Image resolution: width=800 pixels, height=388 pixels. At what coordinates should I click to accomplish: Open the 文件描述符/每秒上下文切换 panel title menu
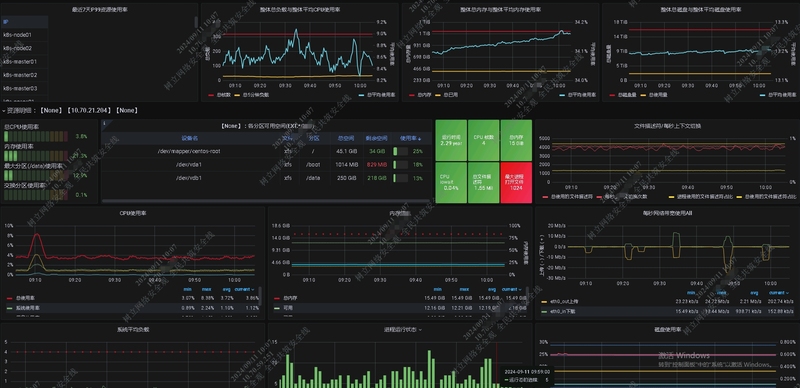(667, 126)
